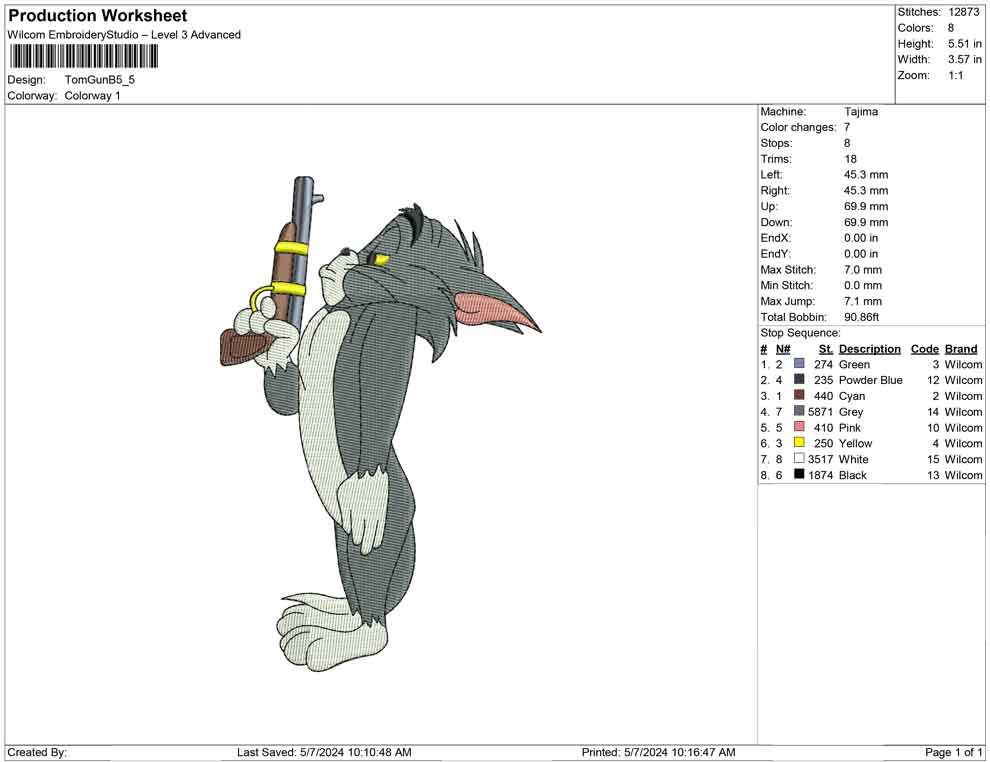
Task: Click the Total Bobbin value '90.86ft'
Action: (862, 317)
